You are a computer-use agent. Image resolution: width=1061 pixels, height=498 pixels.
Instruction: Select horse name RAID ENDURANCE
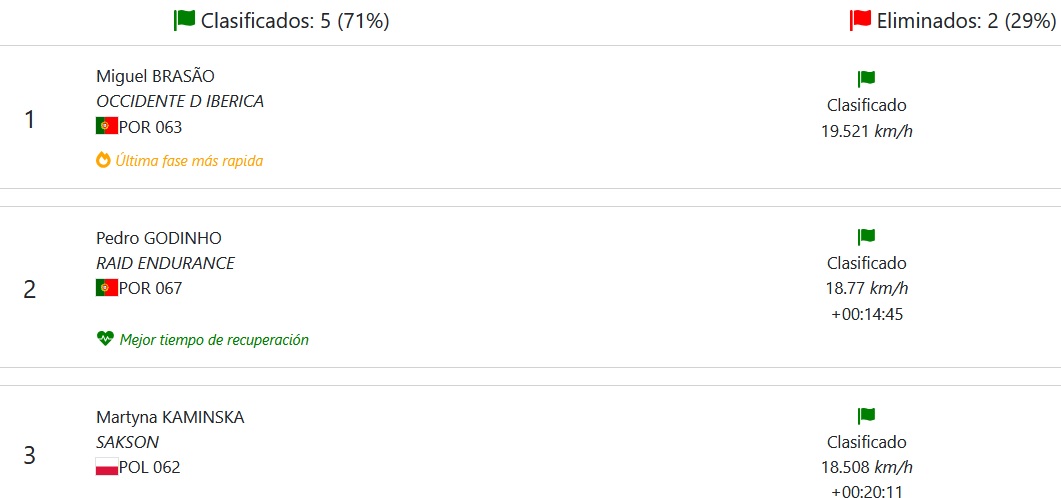(165, 263)
